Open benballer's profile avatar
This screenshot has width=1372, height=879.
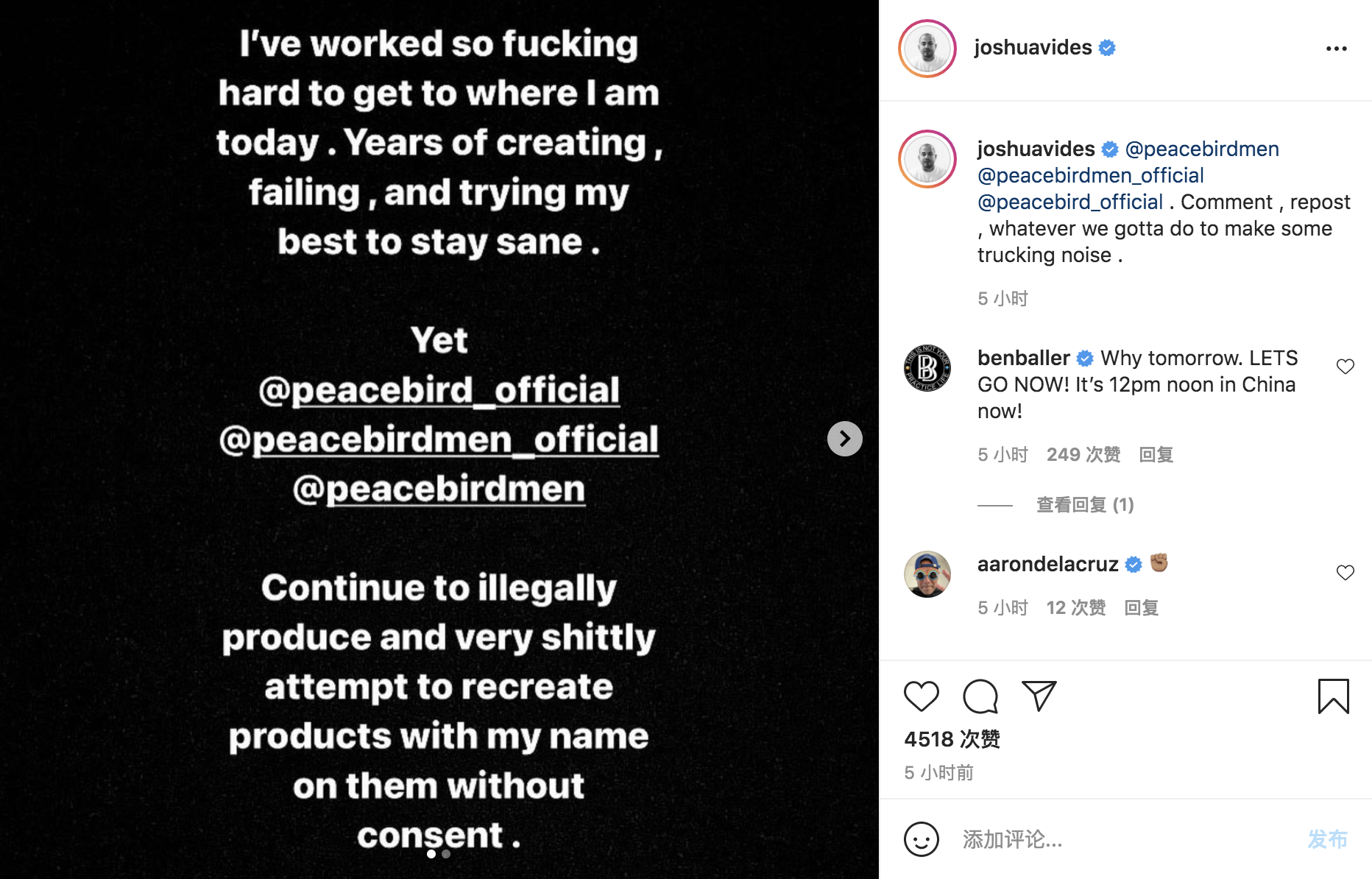point(927,367)
